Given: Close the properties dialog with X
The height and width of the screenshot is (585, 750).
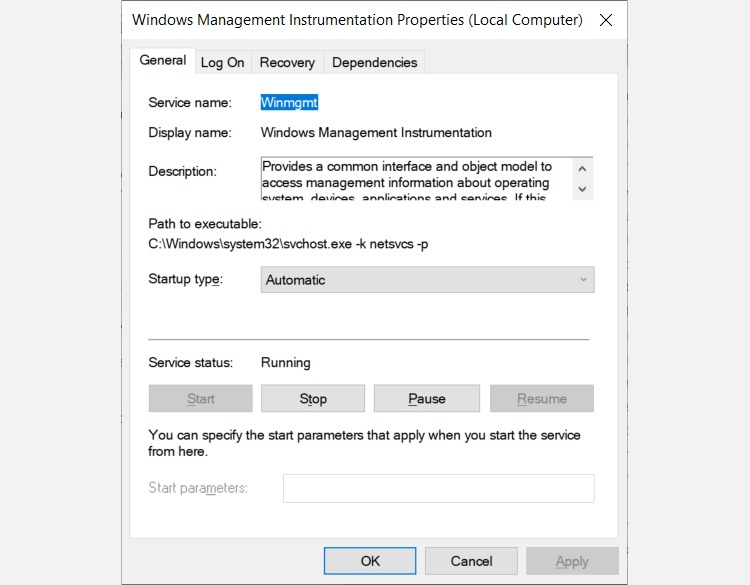Looking at the screenshot, I should tap(606, 20).
